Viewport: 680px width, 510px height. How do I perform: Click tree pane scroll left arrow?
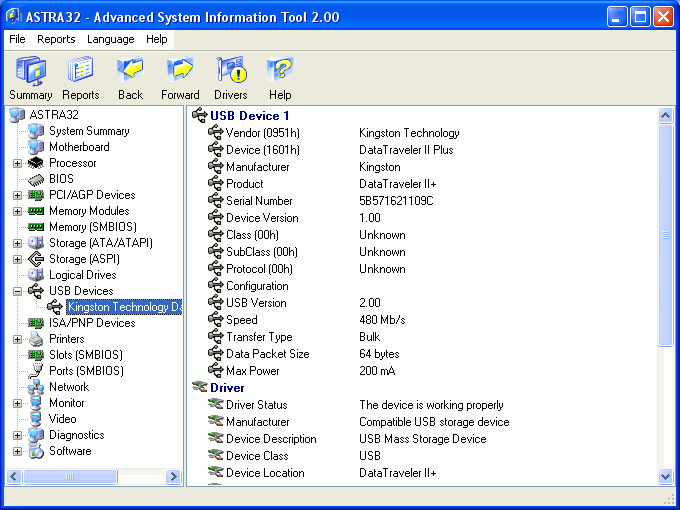[14, 476]
